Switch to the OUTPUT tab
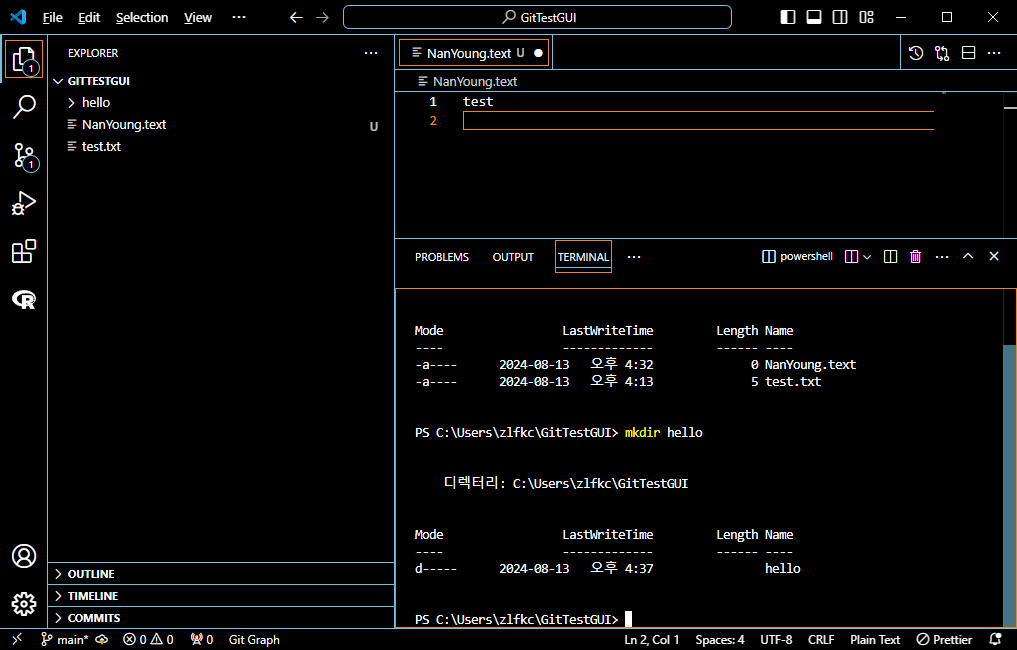Viewport: 1017px width, 650px height. coord(513,257)
